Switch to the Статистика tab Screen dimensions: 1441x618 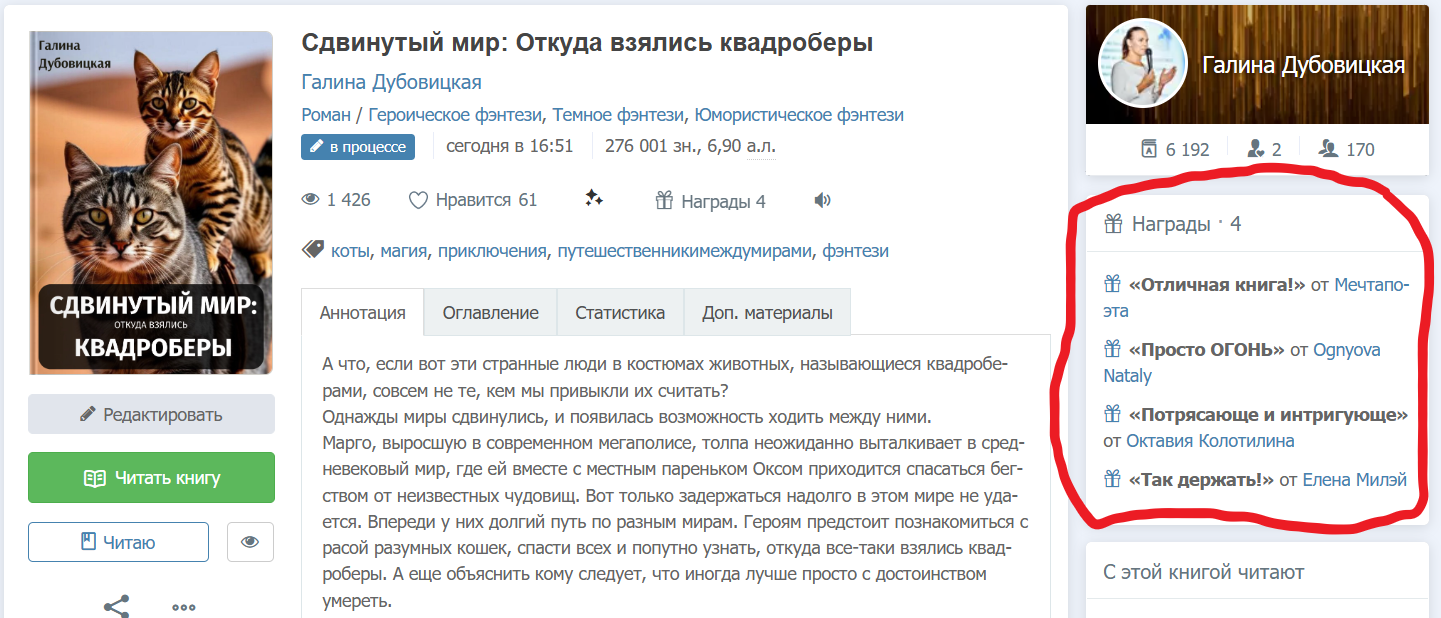click(x=620, y=312)
